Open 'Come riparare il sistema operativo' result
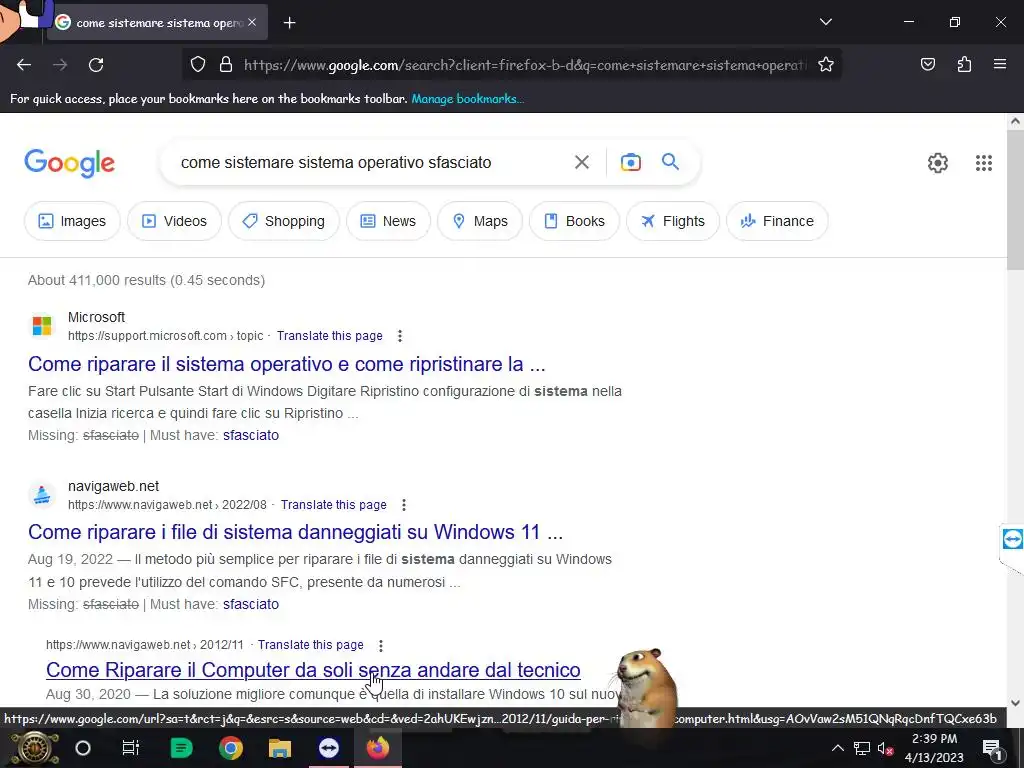This screenshot has width=1024, height=768. click(x=287, y=364)
